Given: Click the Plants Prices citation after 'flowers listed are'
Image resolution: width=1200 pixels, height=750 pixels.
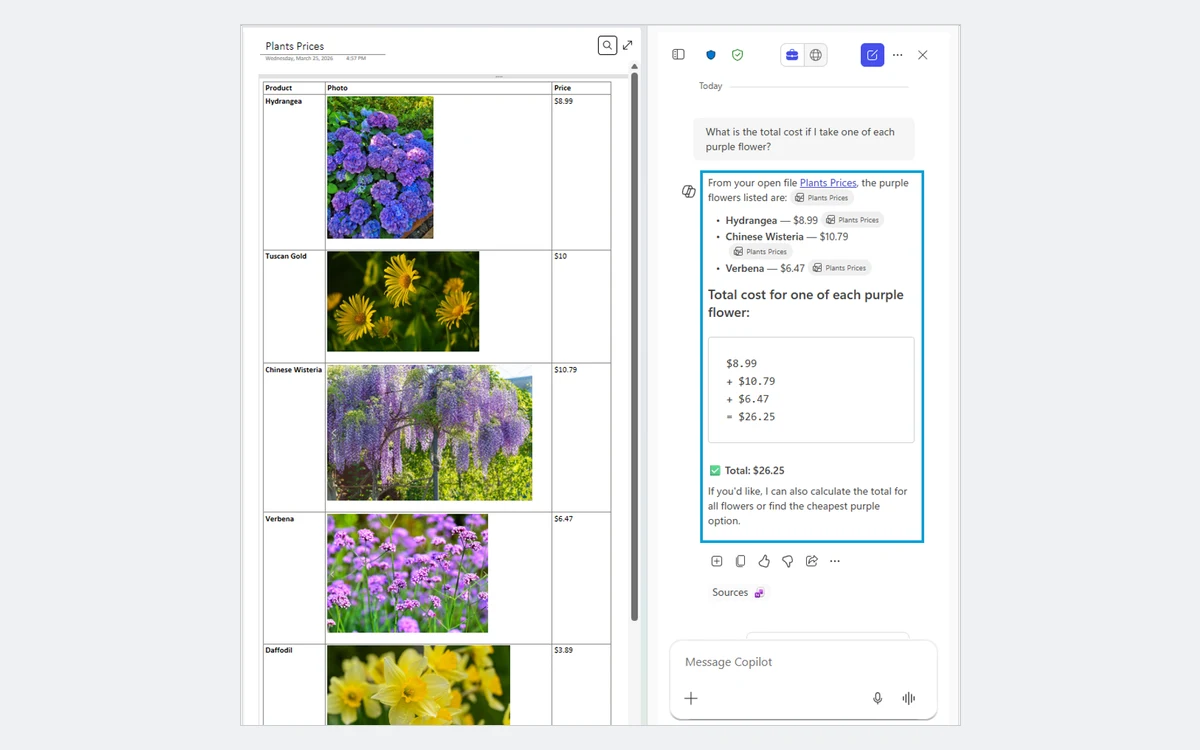Looking at the screenshot, I should click(822, 198).
